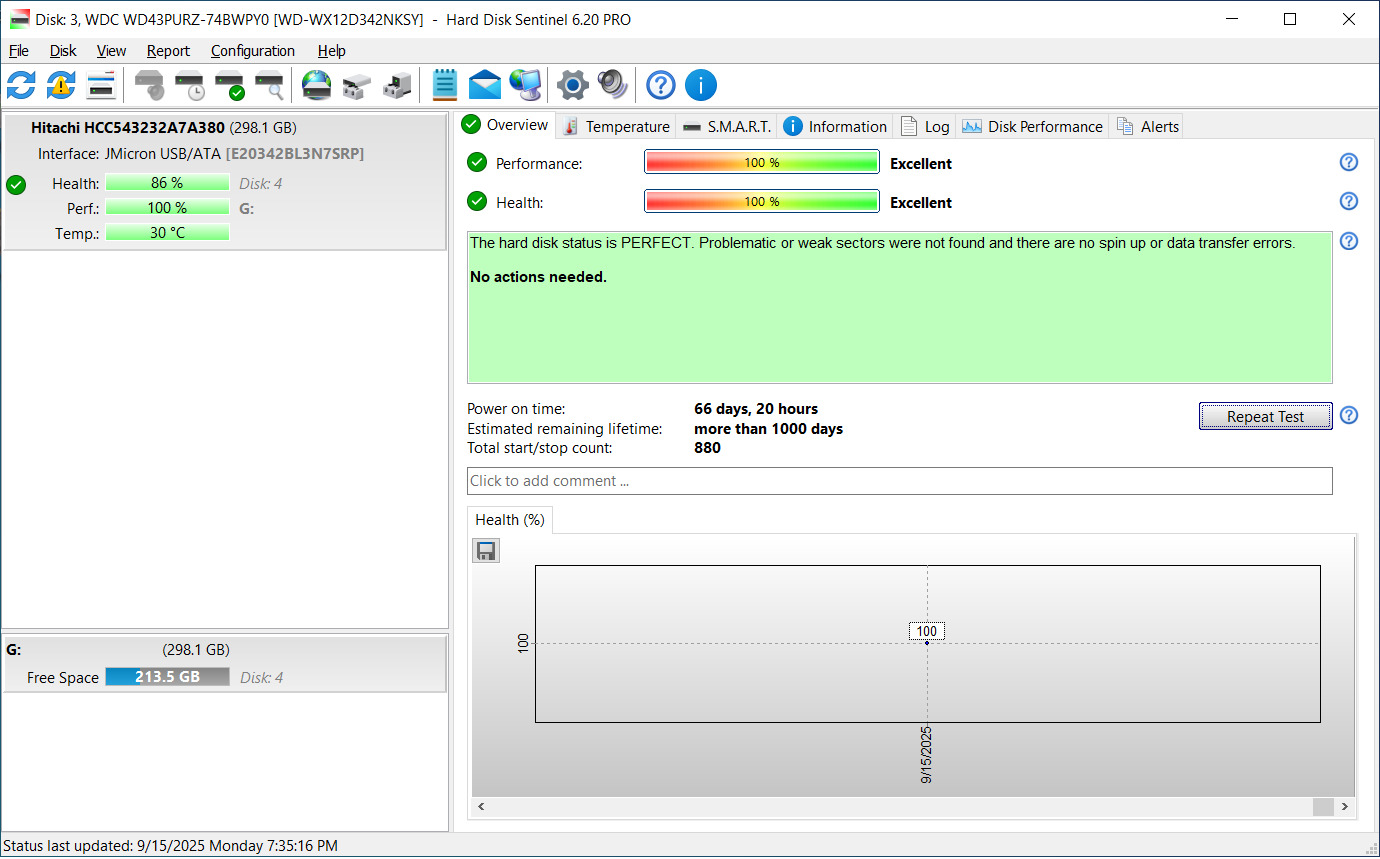
Task: Select the Hitachi HCC543232A7A380 disk entry
Action: tap(225, 181)
